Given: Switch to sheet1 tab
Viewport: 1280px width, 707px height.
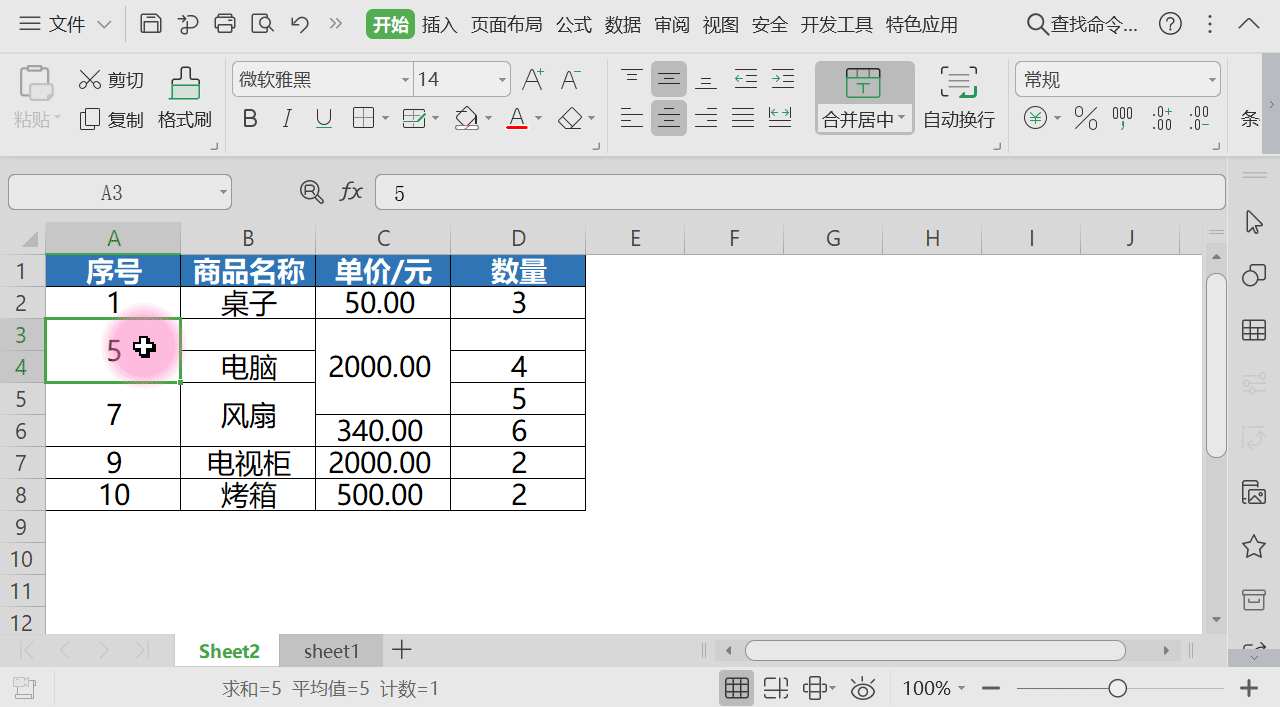Looking at the screenshot, I should coord(330,650).
